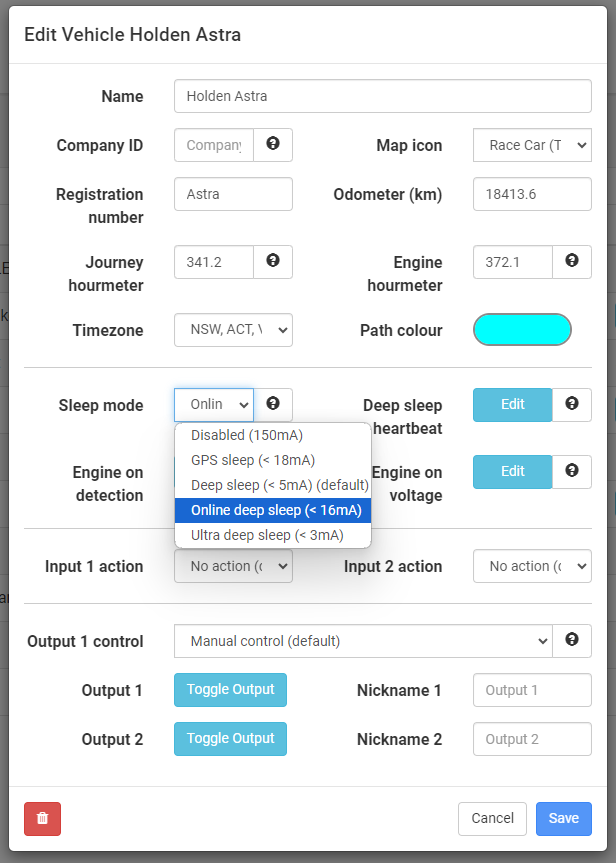
Task: Click the Company ID input field
Action: [214, 145]
